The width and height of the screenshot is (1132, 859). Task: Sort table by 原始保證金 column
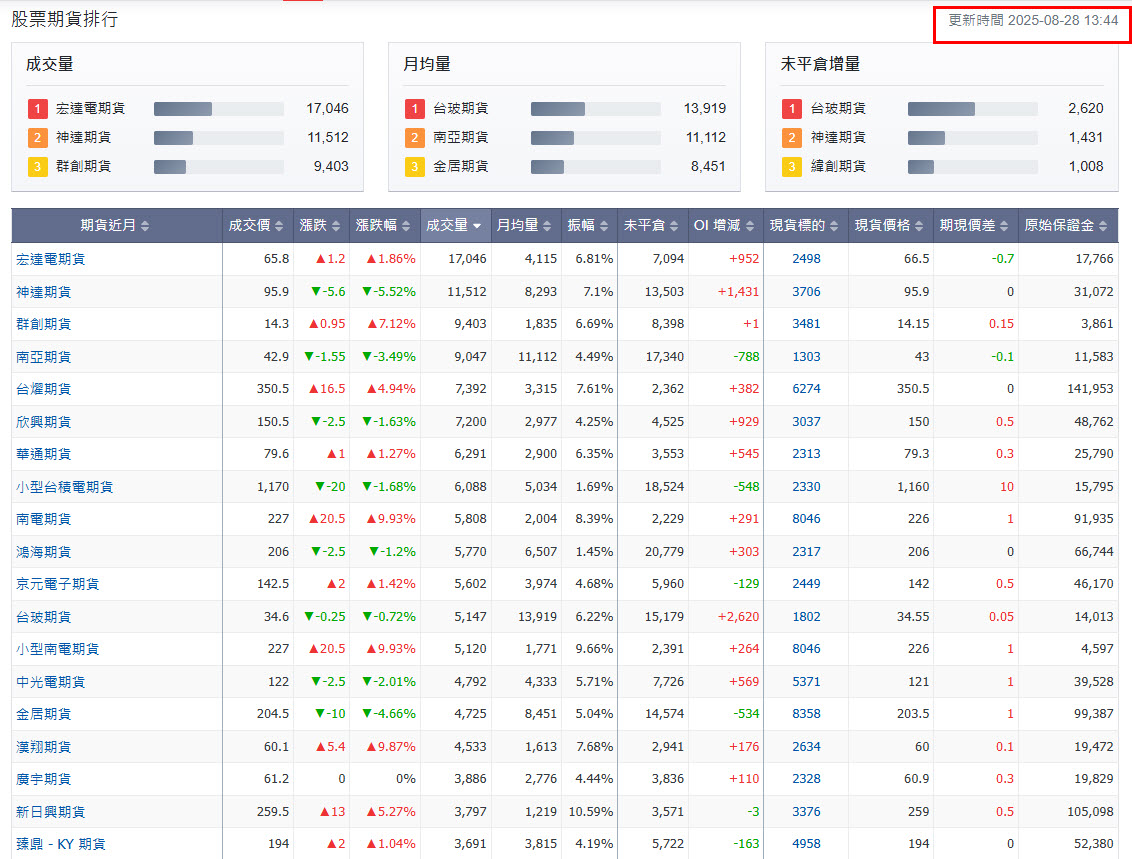1067,226
